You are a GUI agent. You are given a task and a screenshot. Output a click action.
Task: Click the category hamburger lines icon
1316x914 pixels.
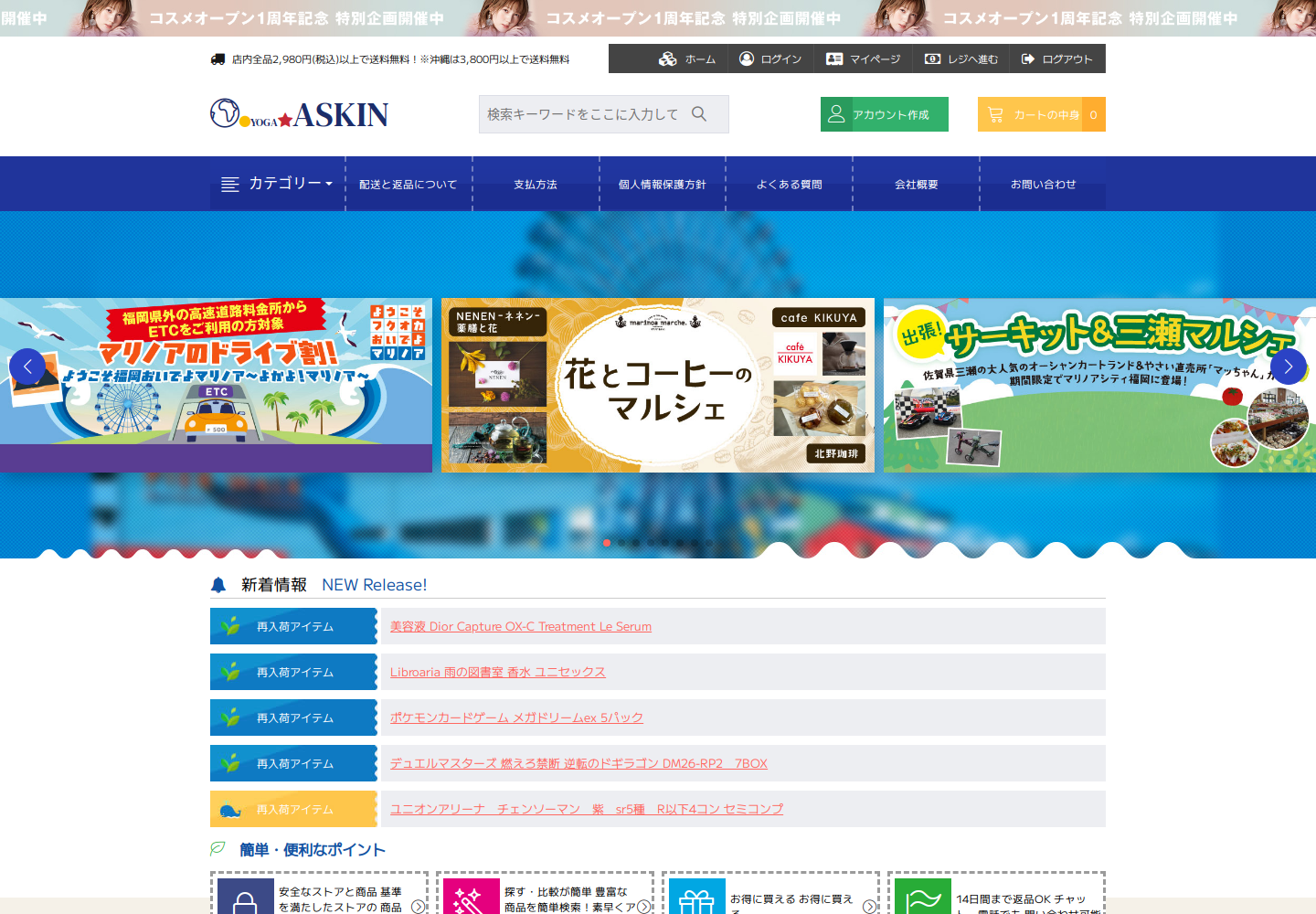tap(230, 184)
